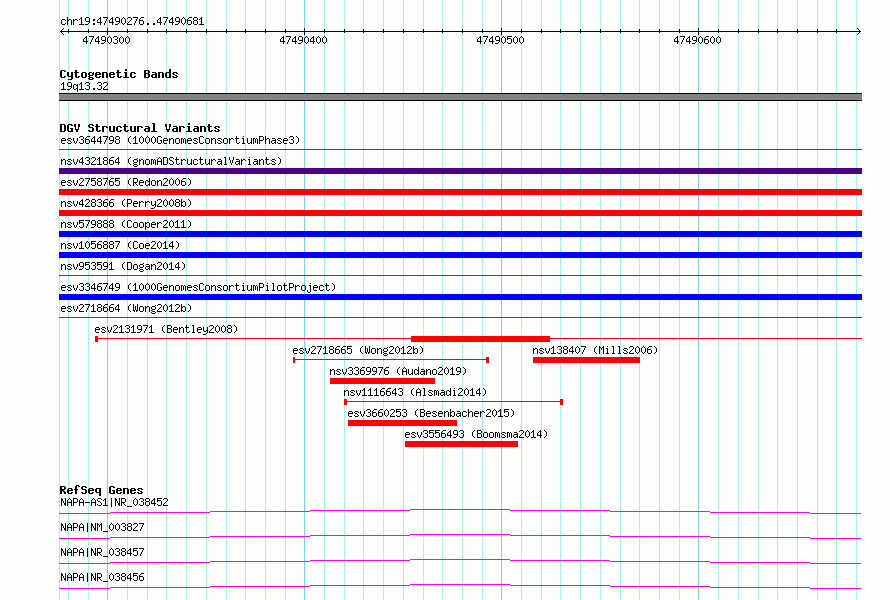Screen dimensions: 890x600
Task: Click the esv2758765 Redon2006 label
Action: 126,182
